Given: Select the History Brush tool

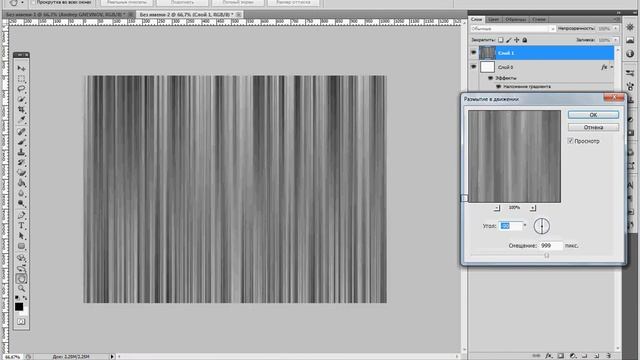Looking at the screenshot, I should point(21,162).
